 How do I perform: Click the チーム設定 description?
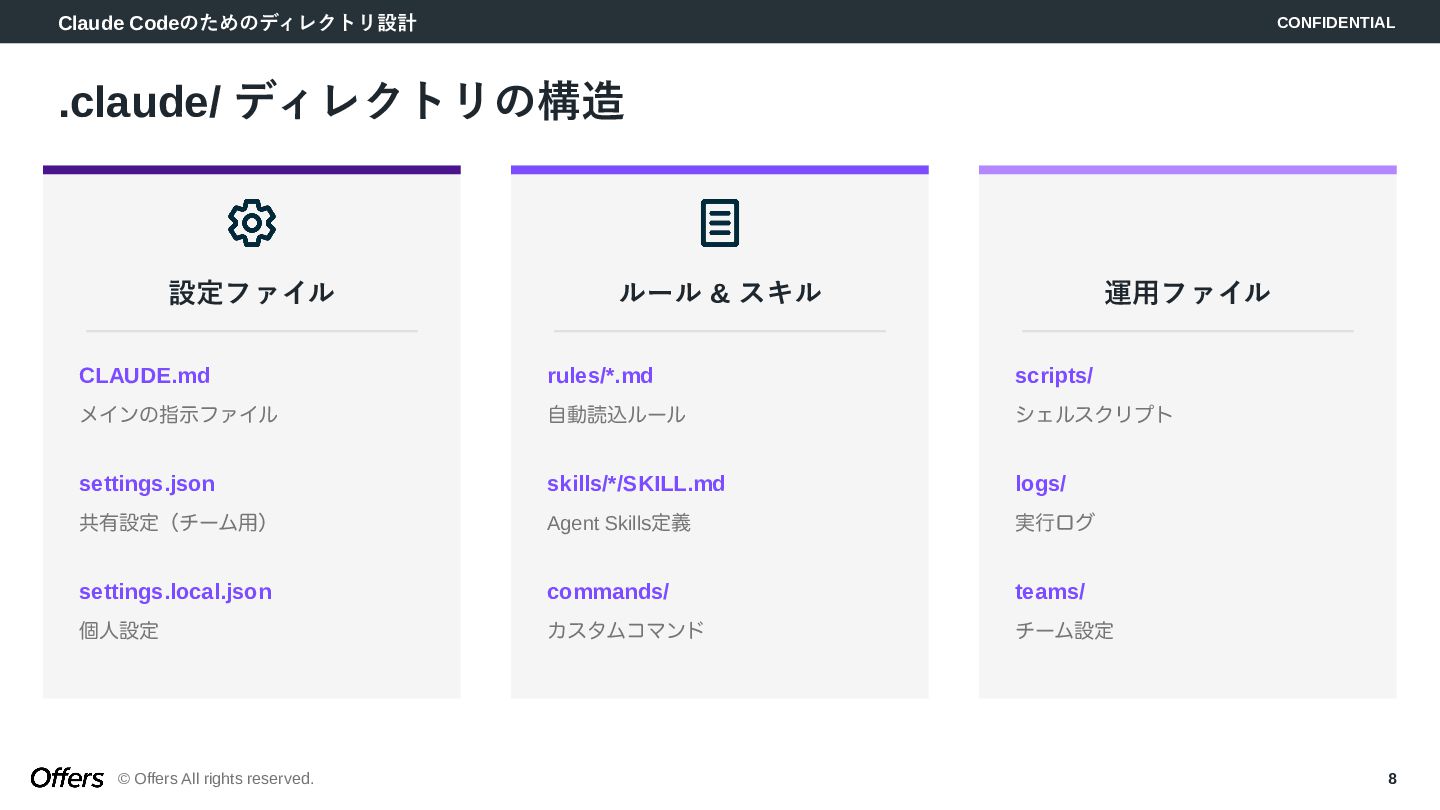[x=1064, y=630]
